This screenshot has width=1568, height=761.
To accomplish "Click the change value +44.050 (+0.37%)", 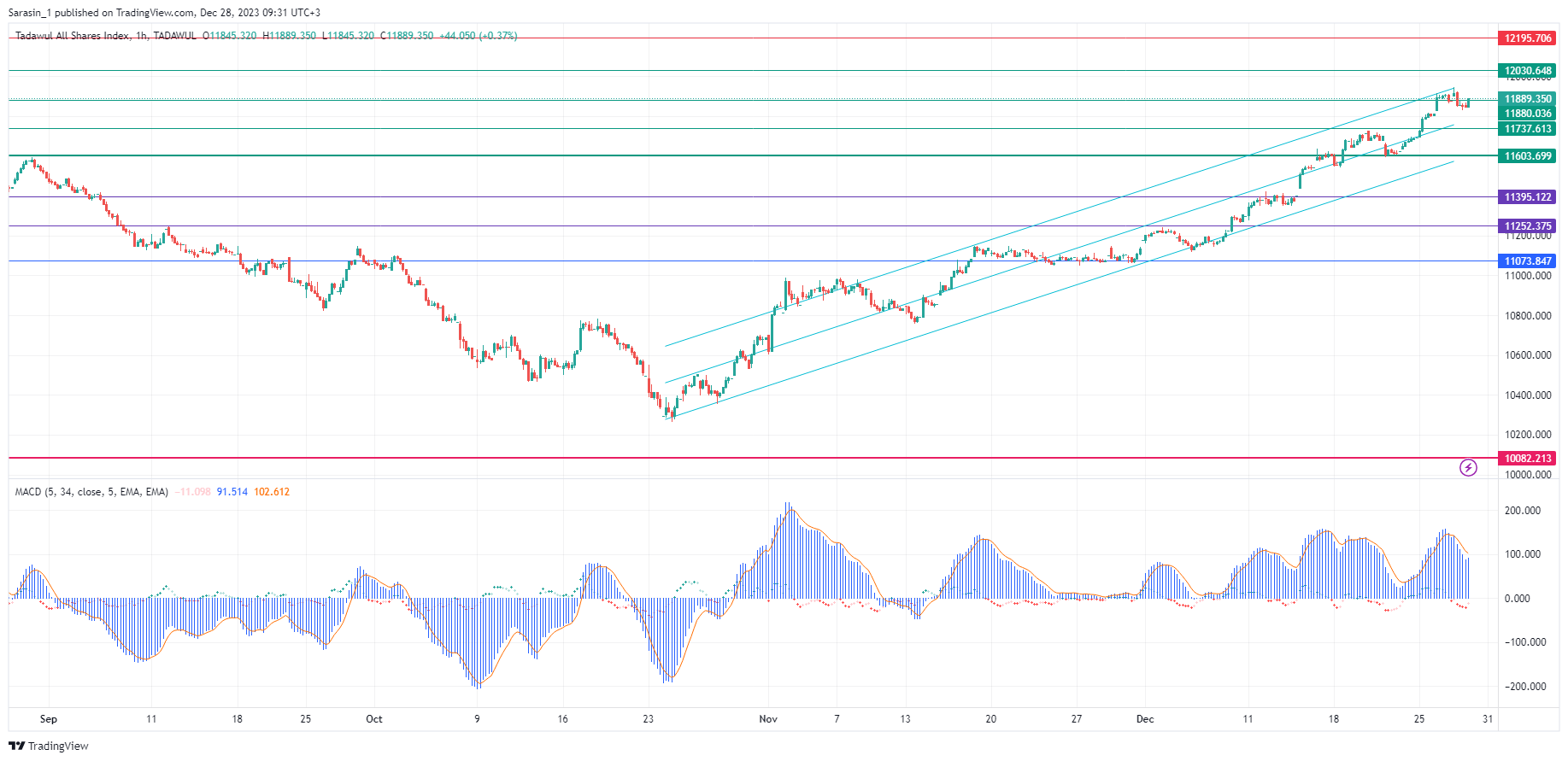I will click(479, 36).
